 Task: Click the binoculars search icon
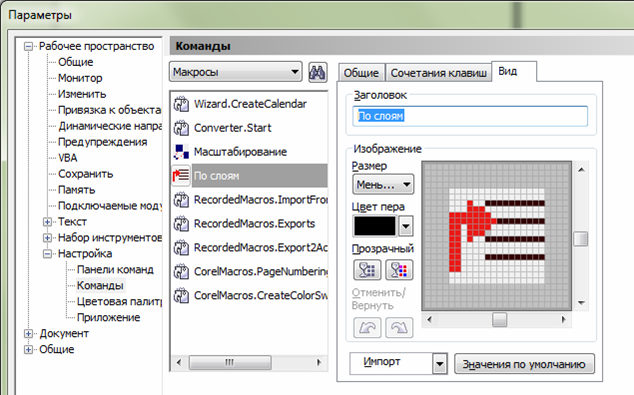point(317,73)
